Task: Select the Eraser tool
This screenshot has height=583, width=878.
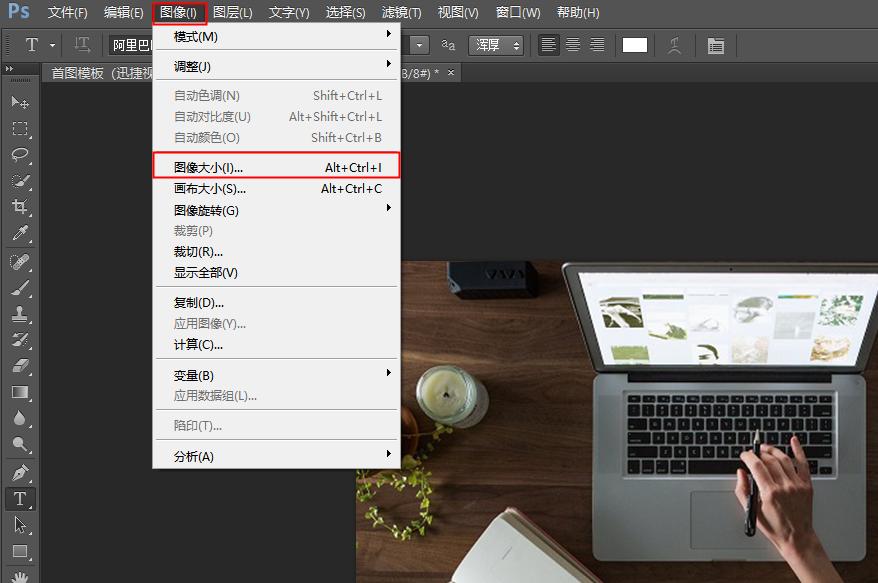Action: coord(17,368)
